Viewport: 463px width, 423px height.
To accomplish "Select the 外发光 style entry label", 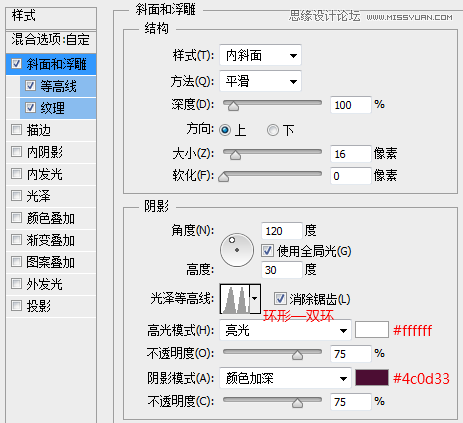I will (x=44, y=284).
